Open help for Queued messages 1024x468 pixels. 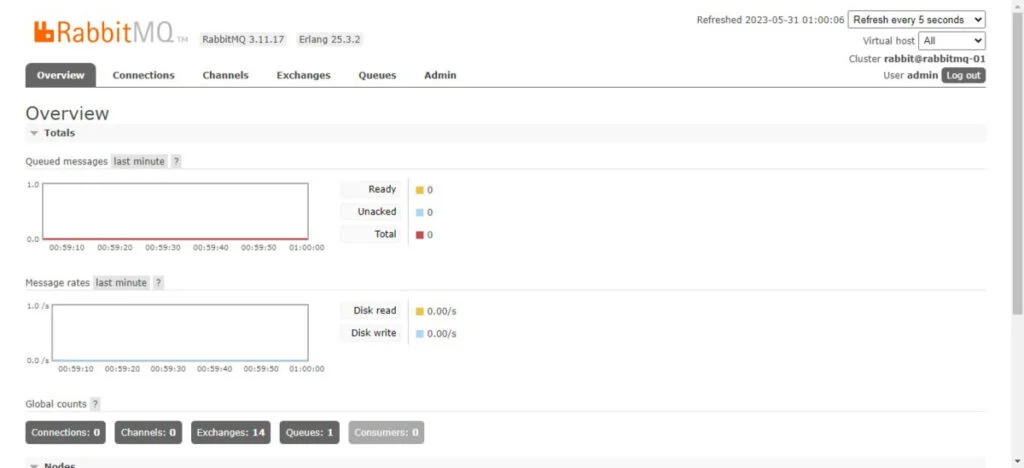(x=176, y=161)
